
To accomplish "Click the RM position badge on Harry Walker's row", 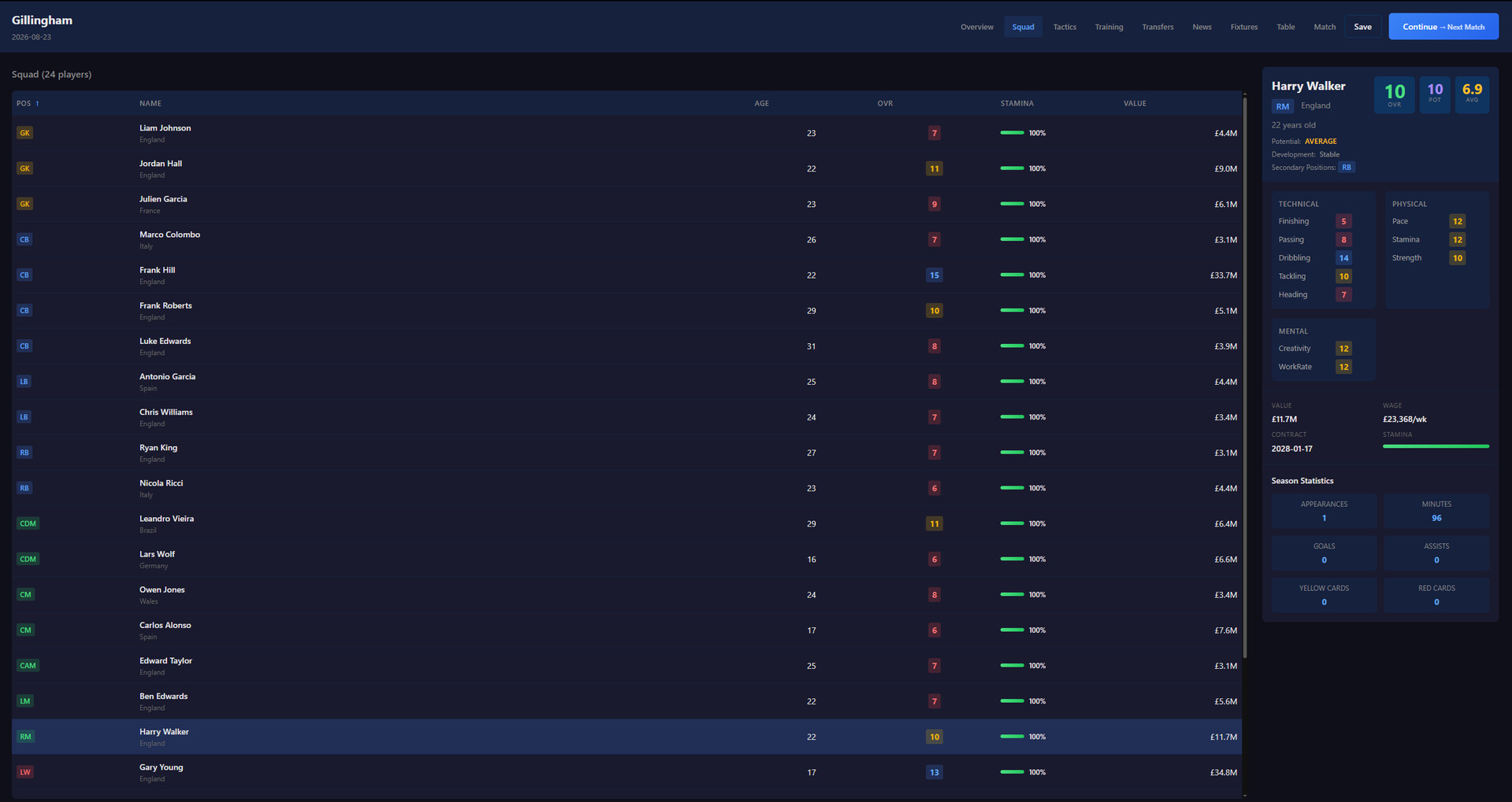I will (x=25, y=736).
